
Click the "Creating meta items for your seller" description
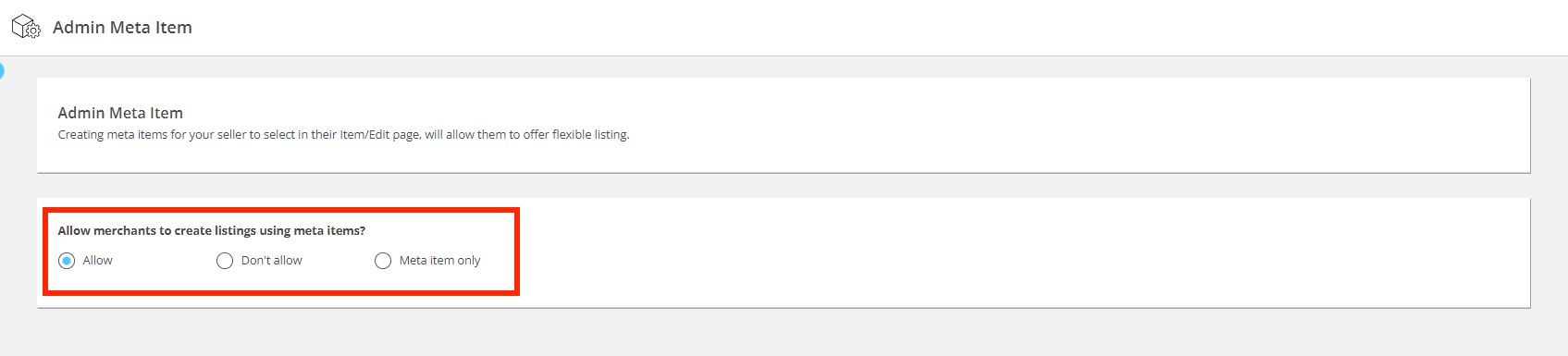(343, 135)
